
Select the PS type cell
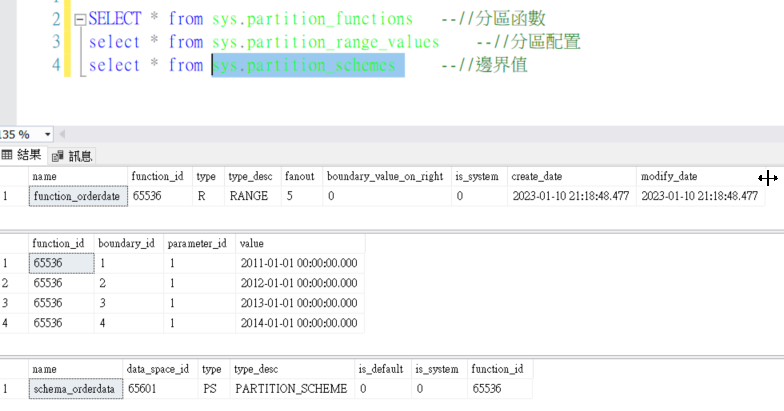214,388
